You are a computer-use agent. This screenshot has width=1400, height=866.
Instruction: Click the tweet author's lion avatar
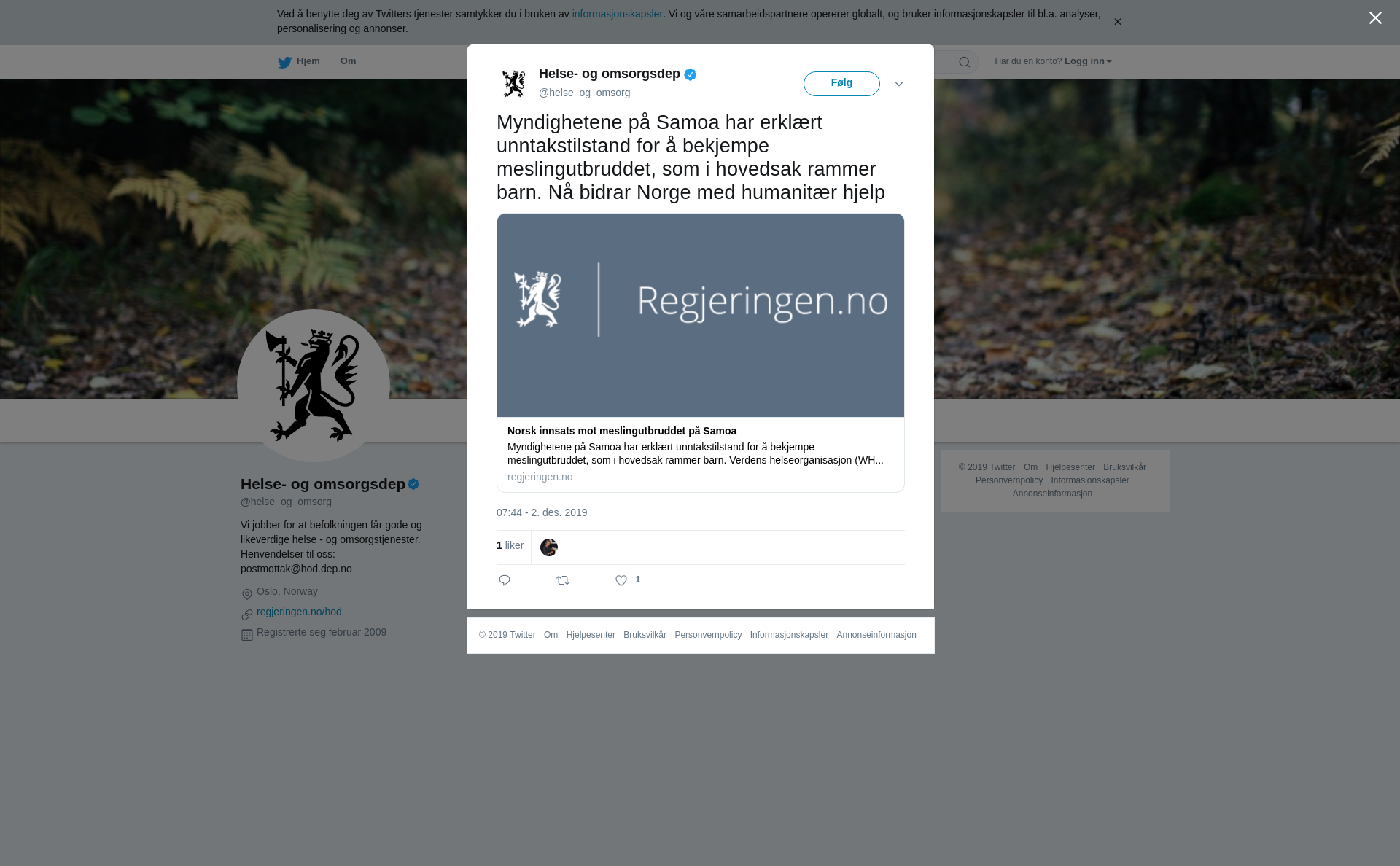[514, 83]
